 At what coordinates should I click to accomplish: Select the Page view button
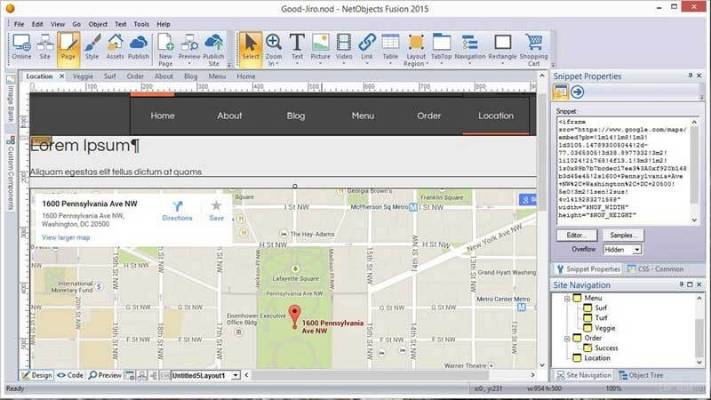coord(68,47)
